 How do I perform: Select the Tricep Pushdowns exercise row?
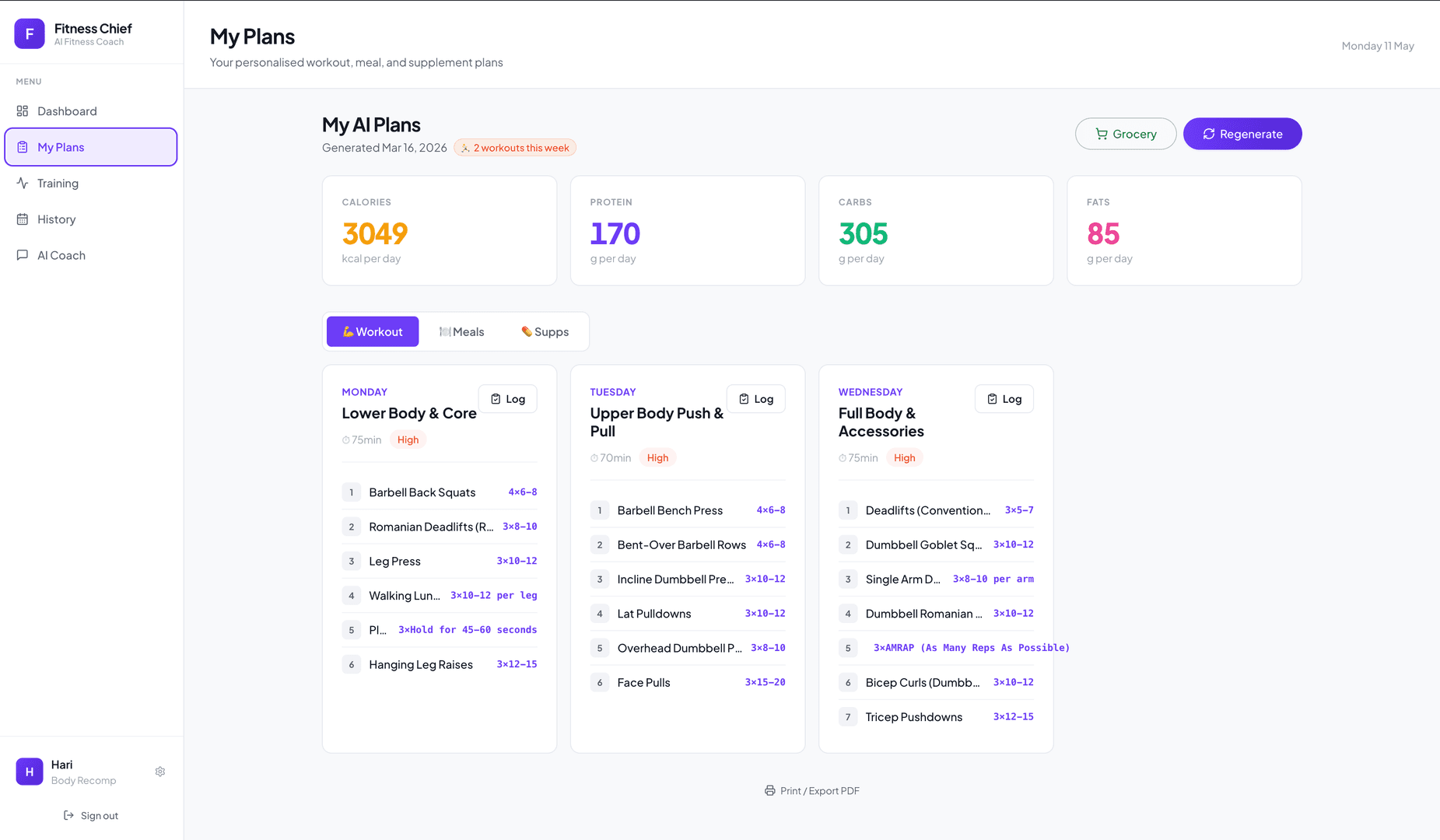(x=936, y=716)
